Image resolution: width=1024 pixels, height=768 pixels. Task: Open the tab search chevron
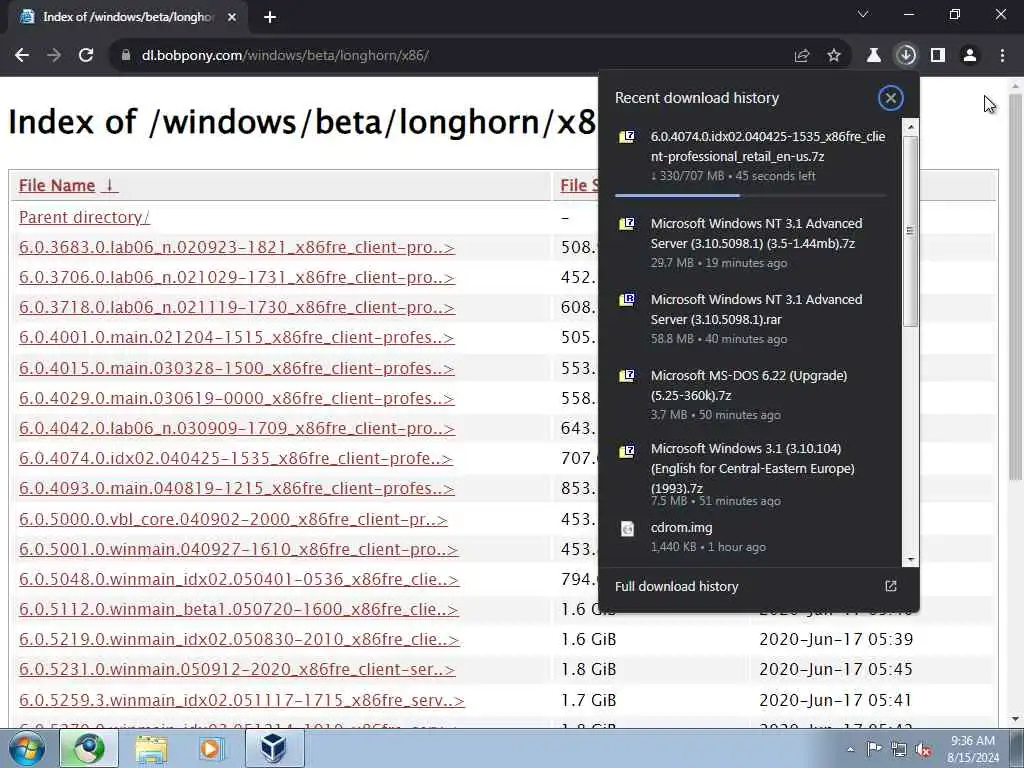pos(863,14)
